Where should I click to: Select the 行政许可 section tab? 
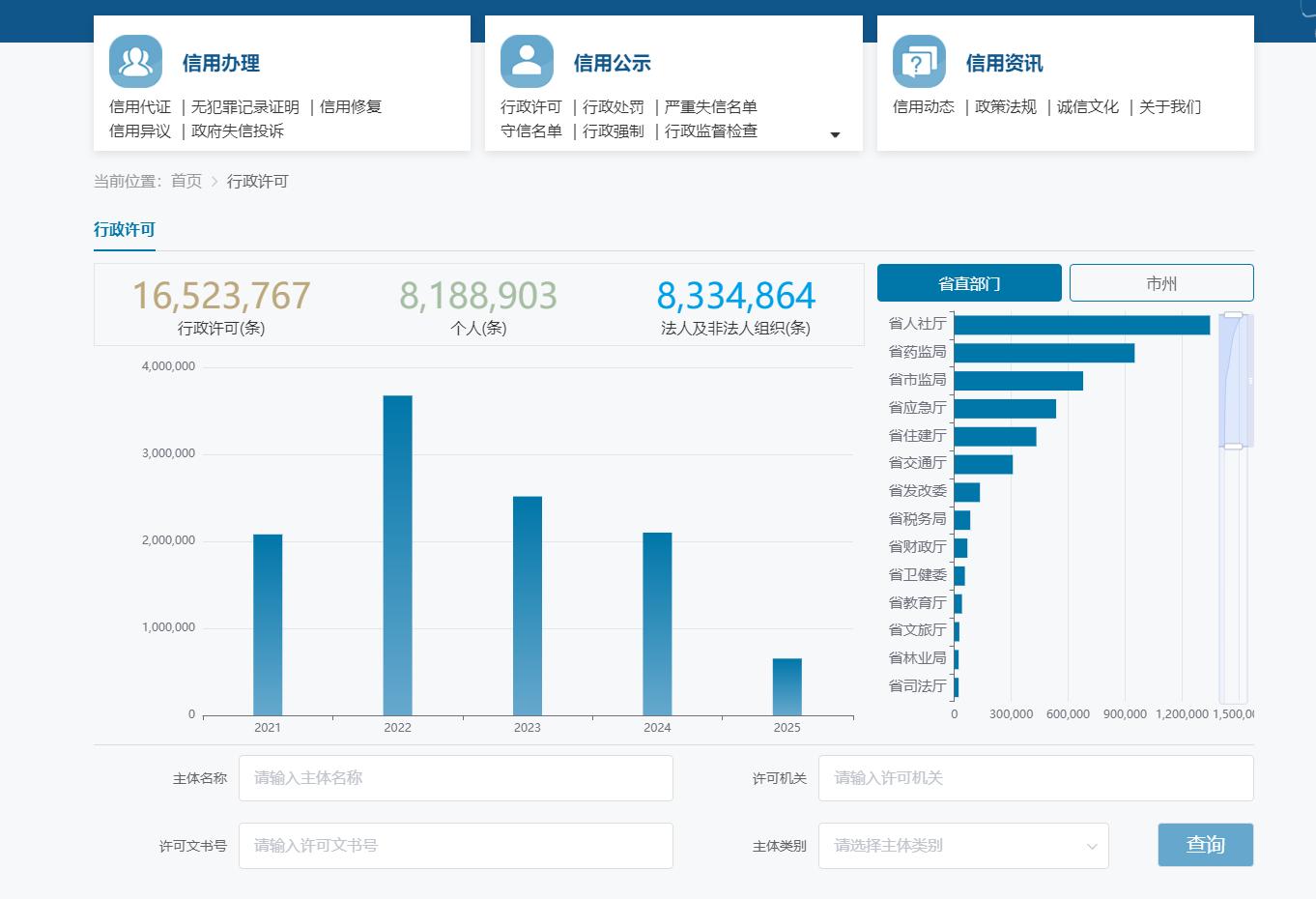click(x=125, y=230)
